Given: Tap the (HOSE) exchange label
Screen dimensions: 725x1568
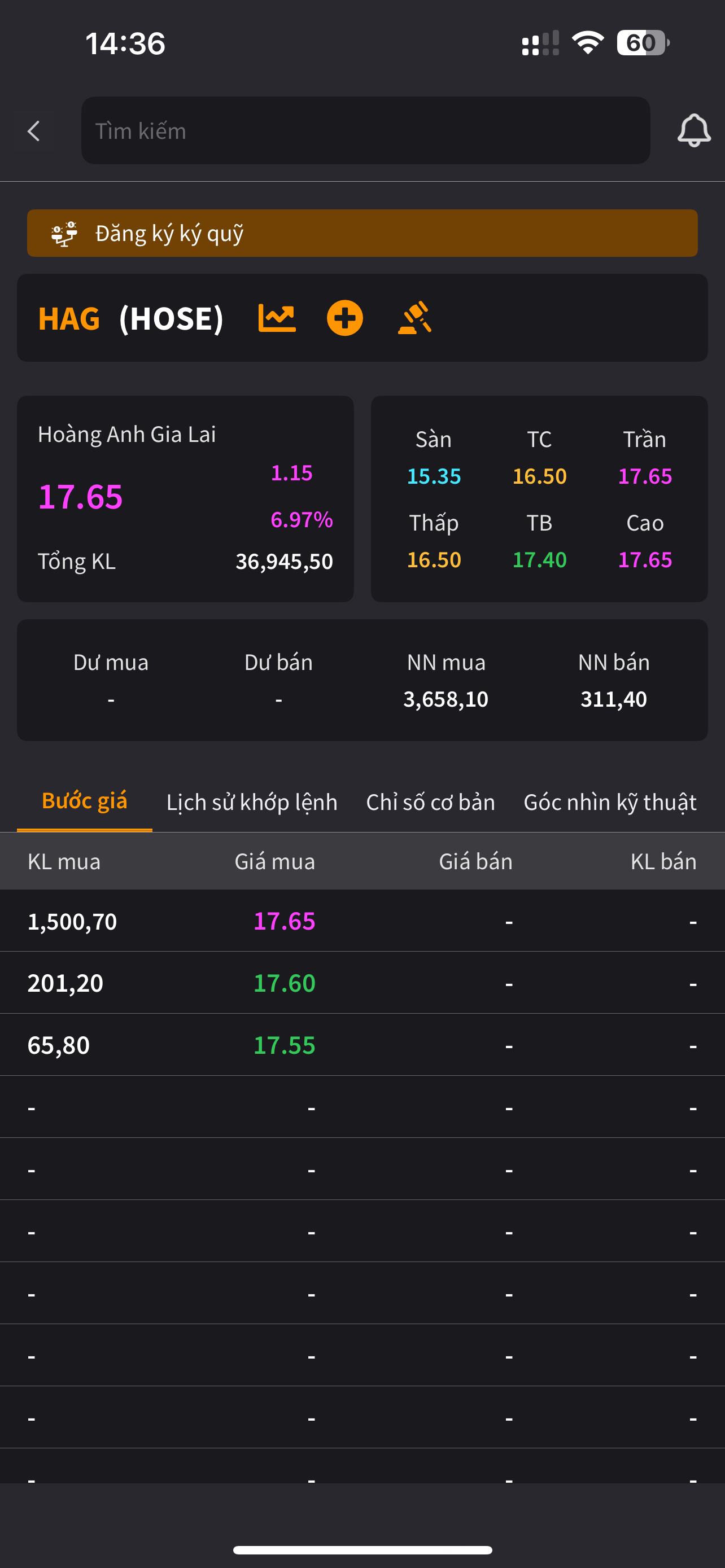Looking at the screenshot, I should click(x=171, y=318).
